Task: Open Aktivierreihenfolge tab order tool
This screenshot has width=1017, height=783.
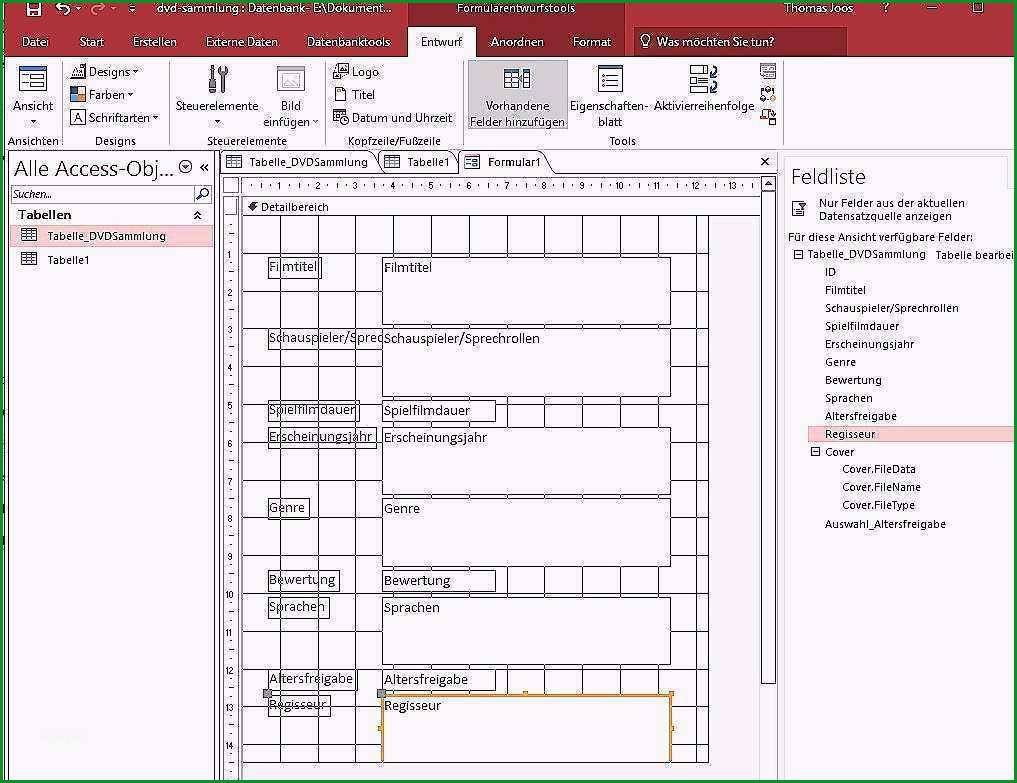Action: click(704, 90)
